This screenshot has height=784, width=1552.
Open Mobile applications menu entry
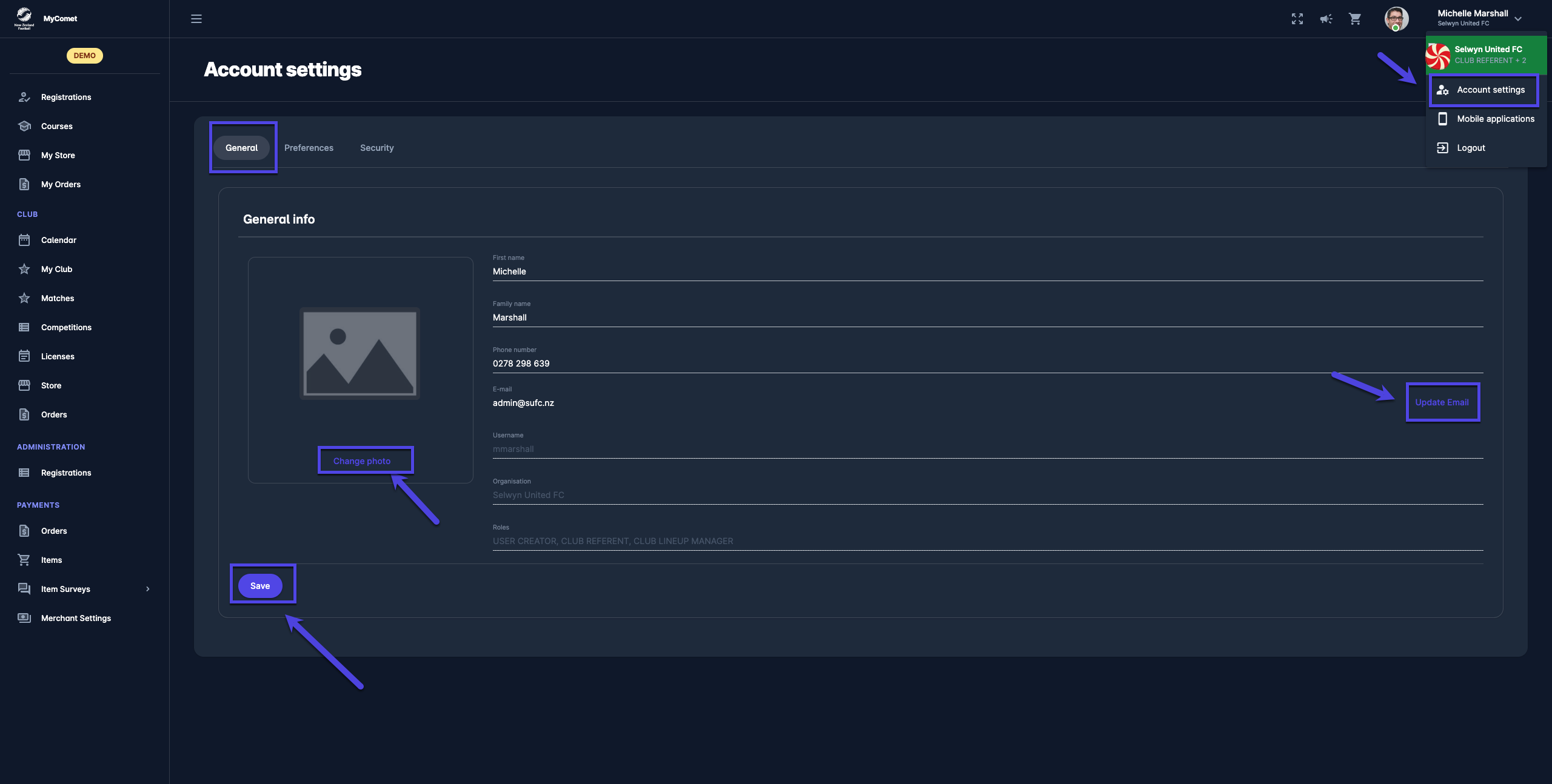(x=1495, y=119)
